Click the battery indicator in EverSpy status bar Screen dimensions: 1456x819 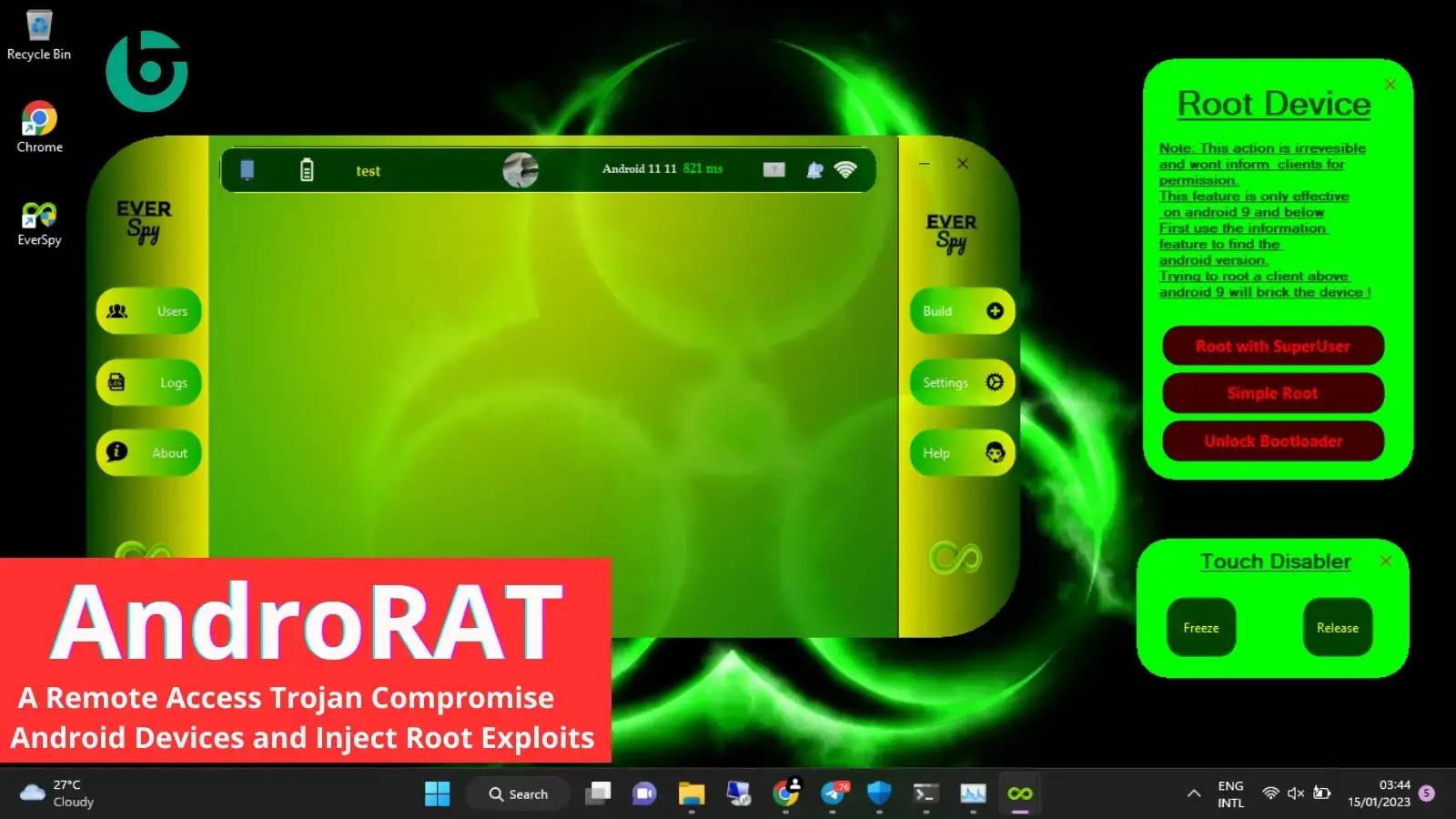tap(308, 169)
